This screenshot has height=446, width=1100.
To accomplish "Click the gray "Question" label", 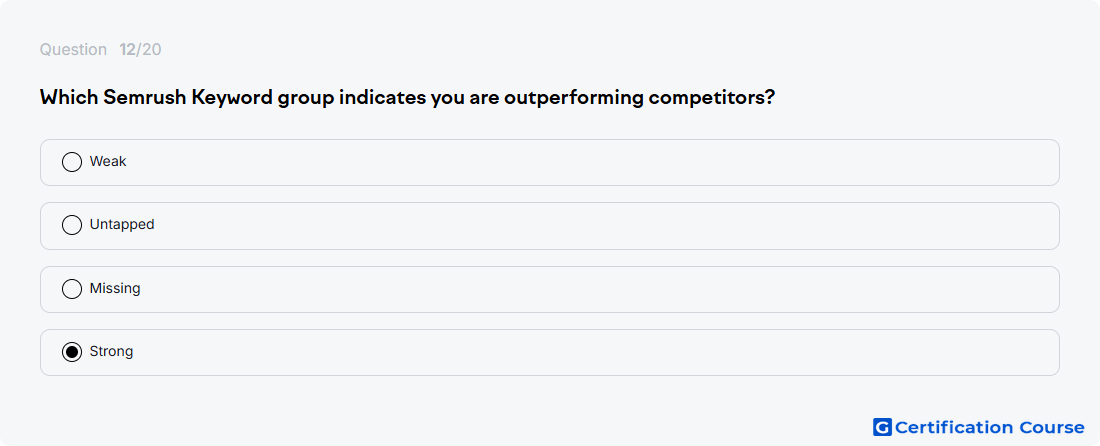I will point(73,50).
